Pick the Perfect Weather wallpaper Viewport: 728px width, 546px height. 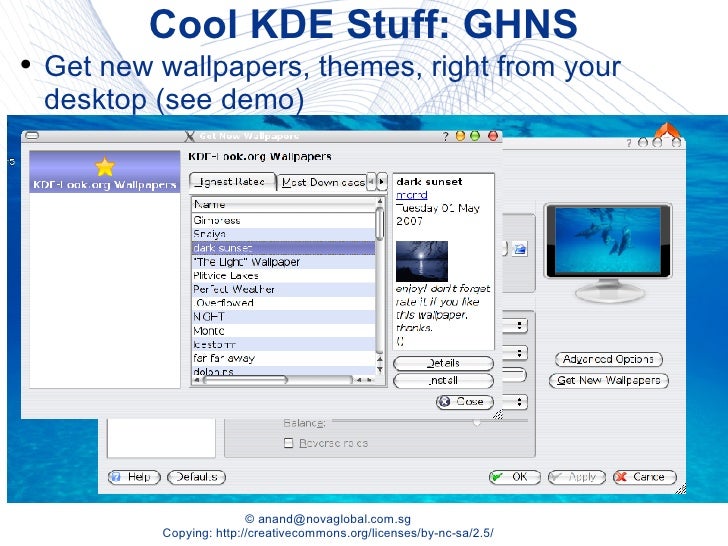(x=284, y=289)
